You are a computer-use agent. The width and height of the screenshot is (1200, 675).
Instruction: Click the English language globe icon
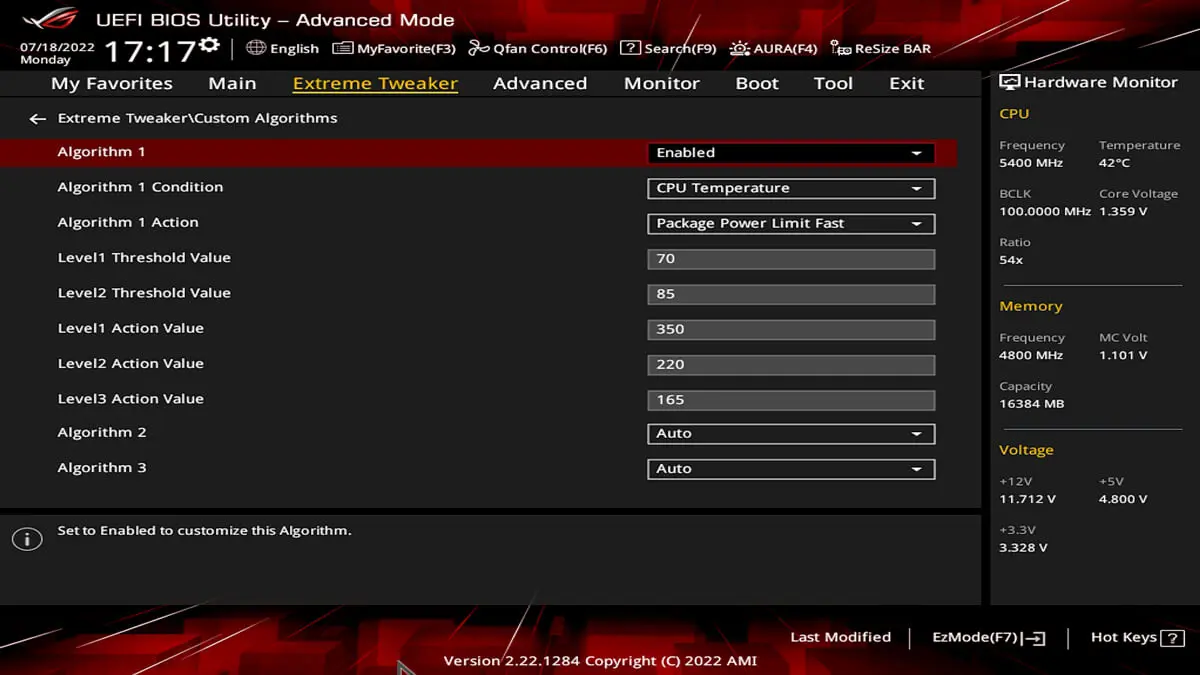pos(256,48)
